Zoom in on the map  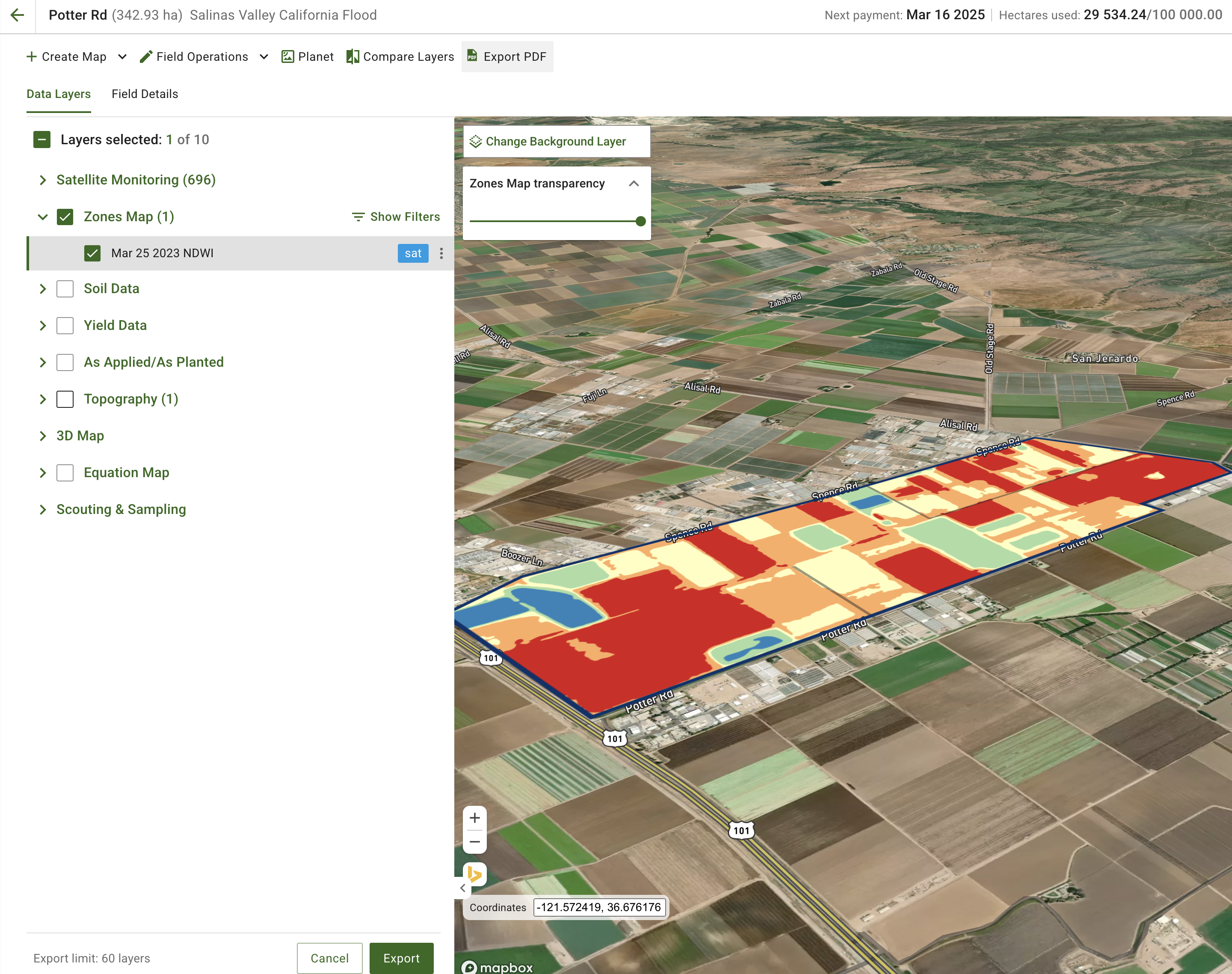point(474,818)
